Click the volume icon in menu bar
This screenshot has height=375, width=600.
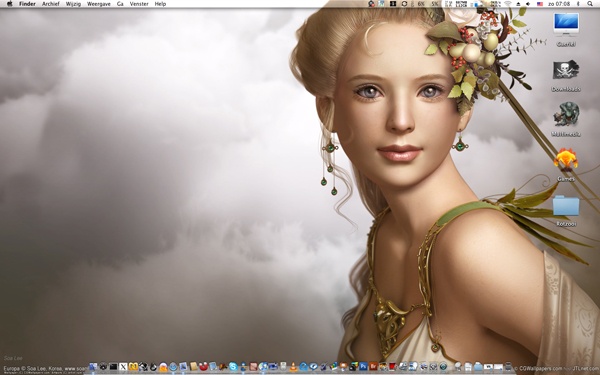tap(528, 4)
